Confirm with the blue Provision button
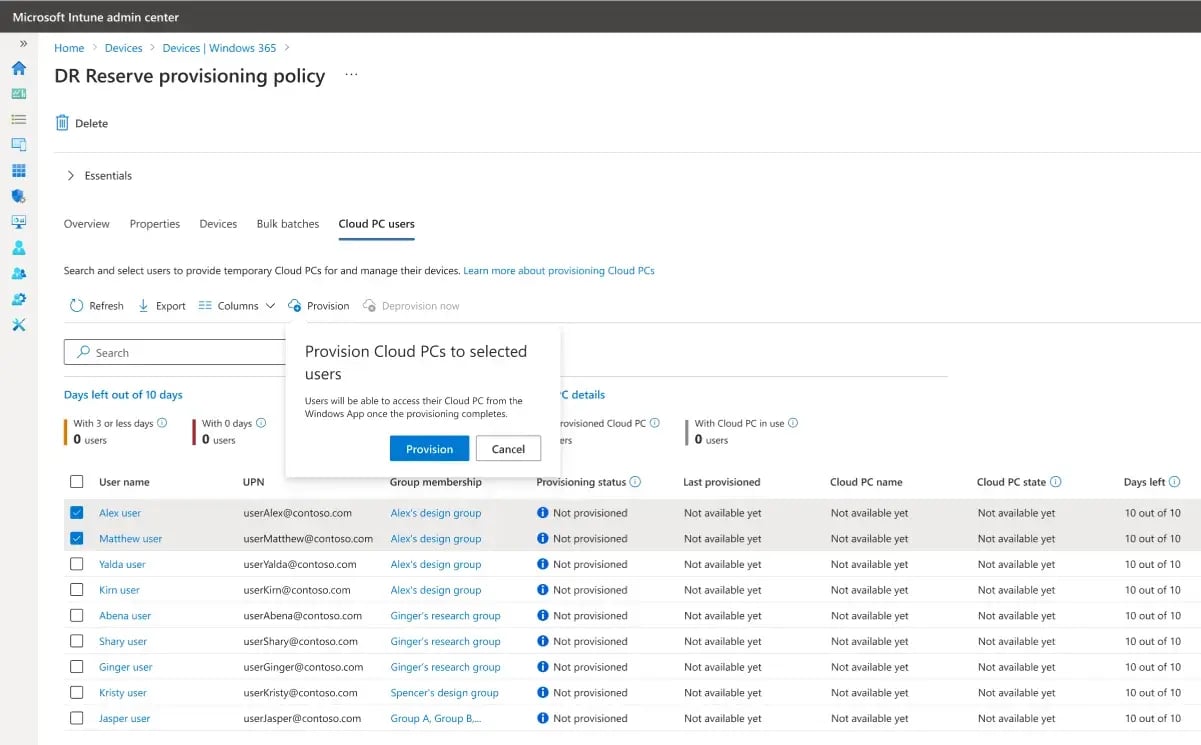This screenshot has width=1201, height=745. (429, 449)
